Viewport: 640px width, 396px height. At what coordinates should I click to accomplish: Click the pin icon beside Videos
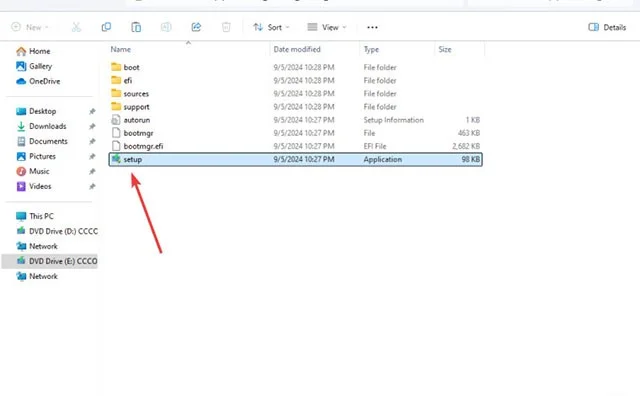tap(92, 187)
